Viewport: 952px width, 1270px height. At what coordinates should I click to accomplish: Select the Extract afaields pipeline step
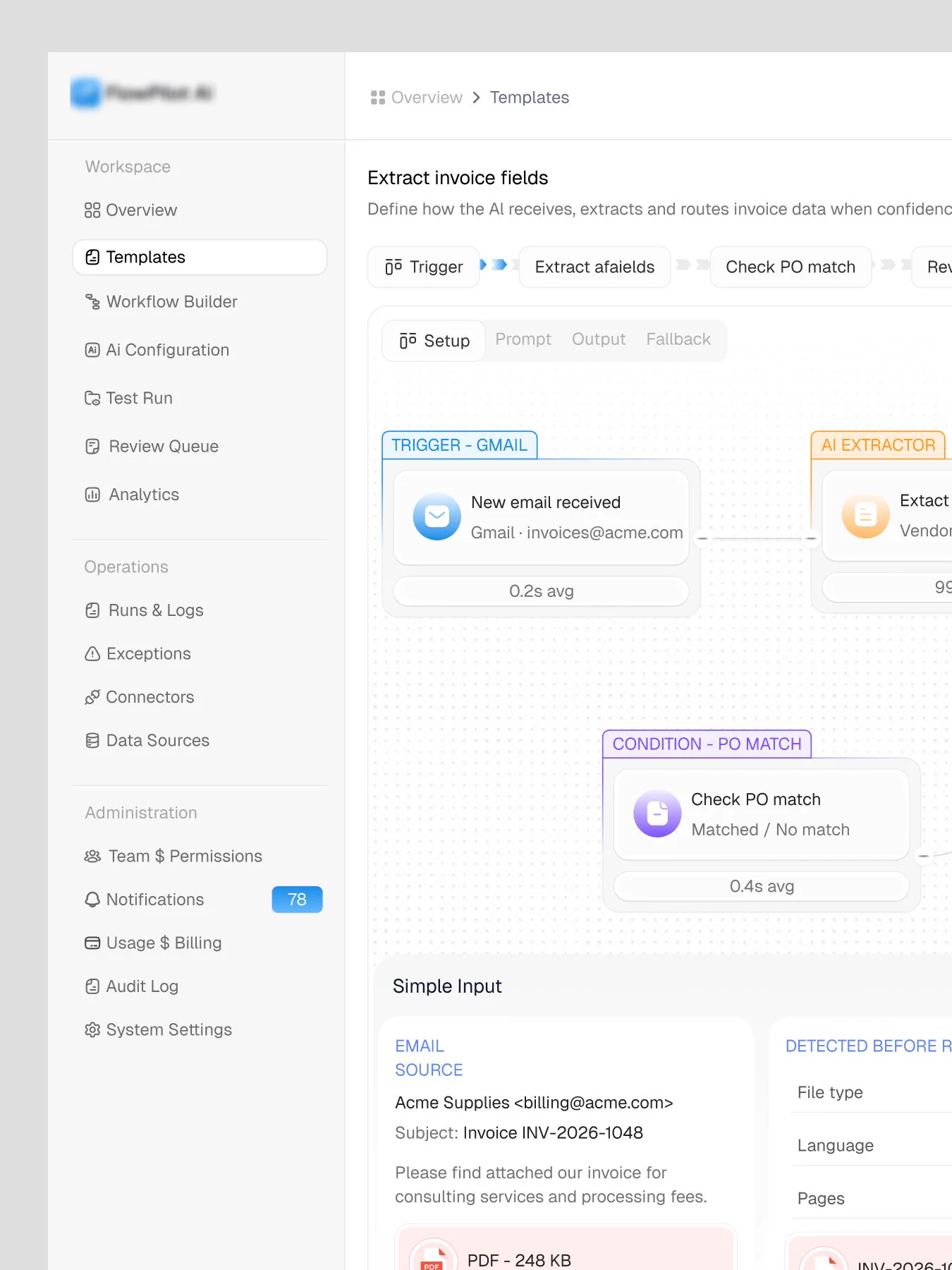tap(594, 267)
